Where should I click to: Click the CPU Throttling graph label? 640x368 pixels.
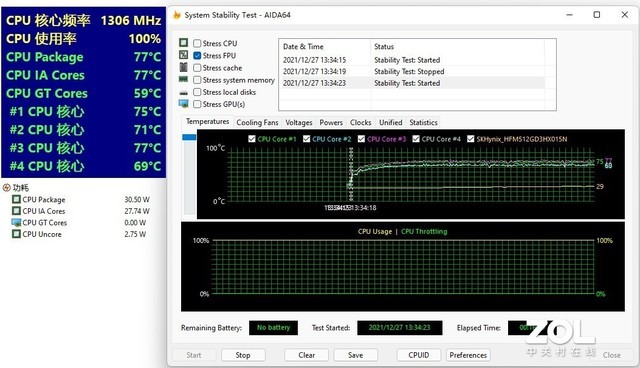(x=424, y=231)
